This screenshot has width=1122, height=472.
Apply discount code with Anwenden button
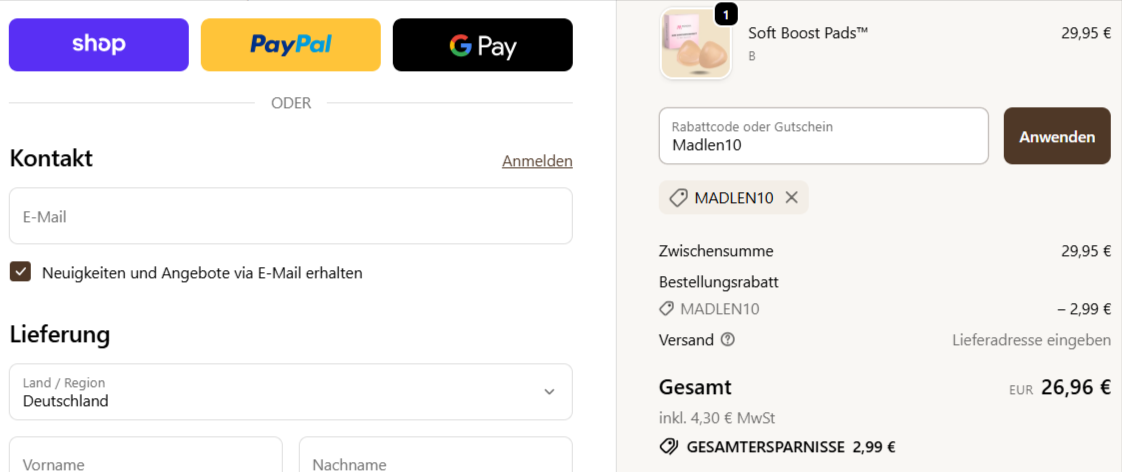coord(1057,136)
